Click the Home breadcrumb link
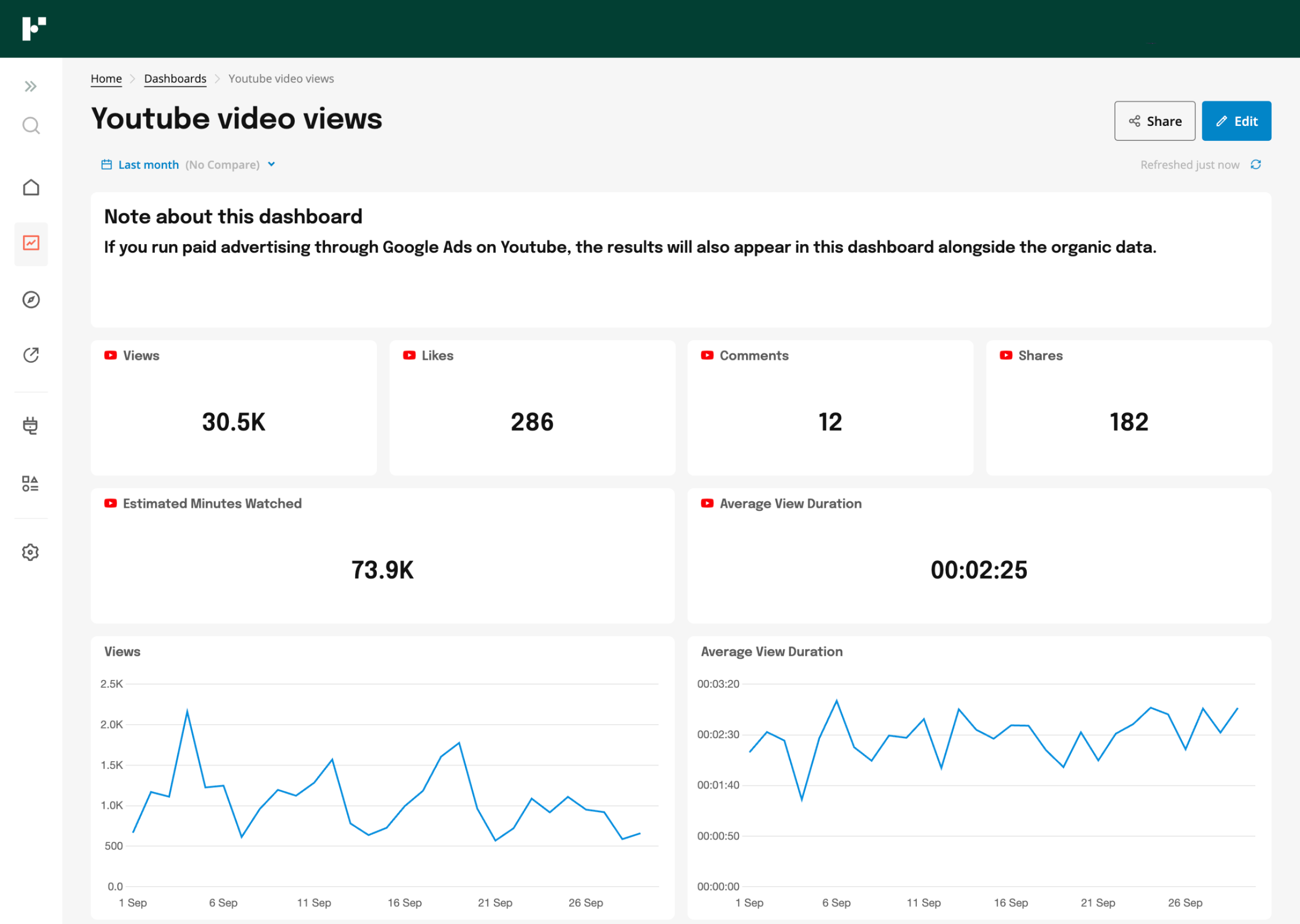1300x924 pixels. (107, 79)
